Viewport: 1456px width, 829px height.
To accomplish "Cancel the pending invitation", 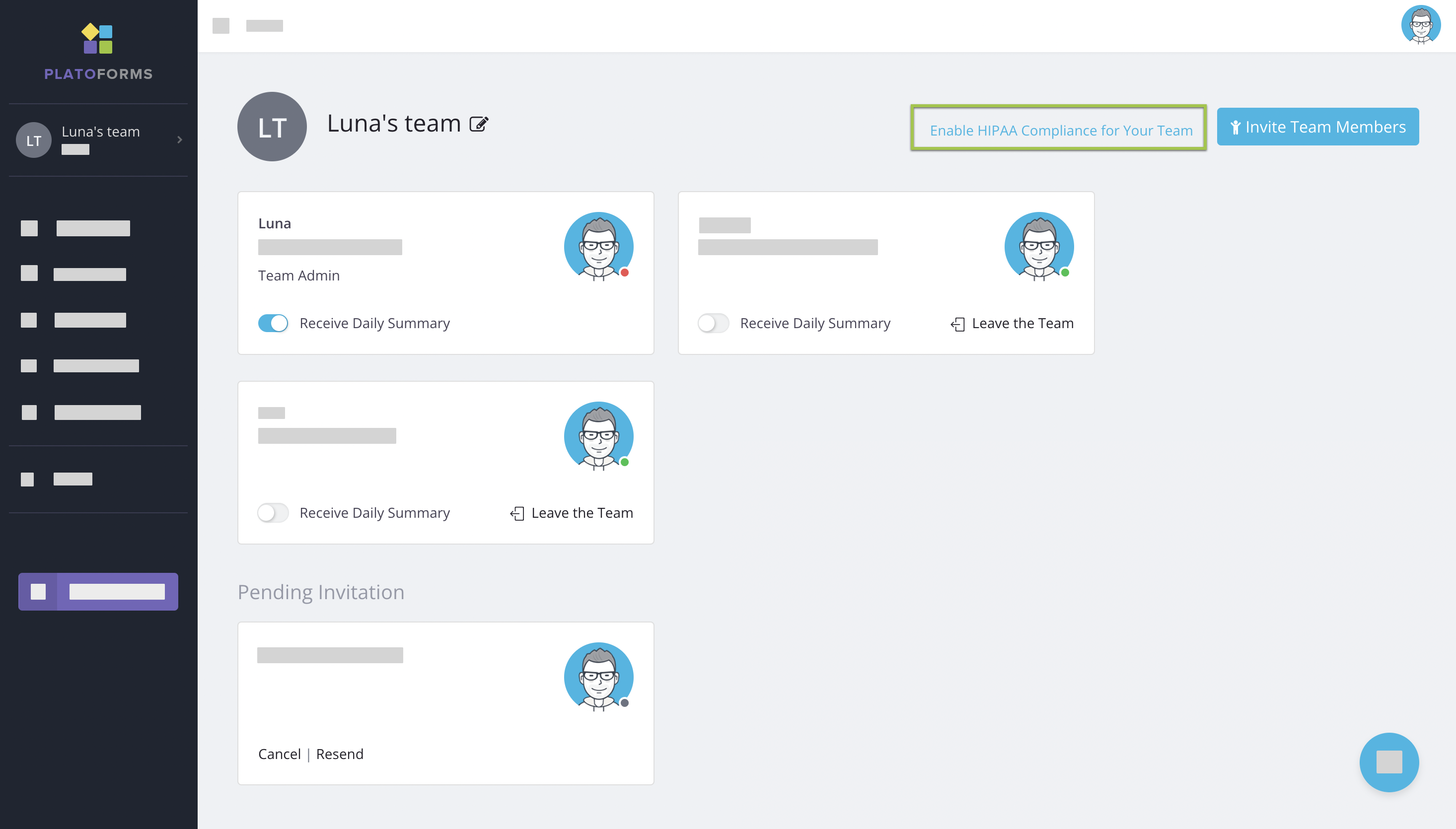I will click(279, 754).
